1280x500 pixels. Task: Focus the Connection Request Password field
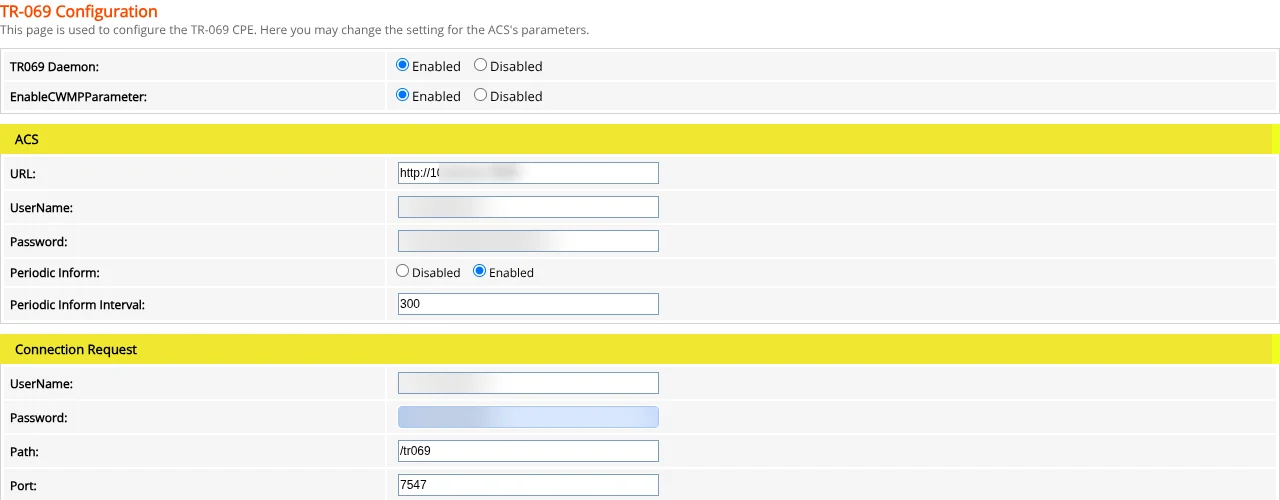pyautogui.click(x=528, y=417)
